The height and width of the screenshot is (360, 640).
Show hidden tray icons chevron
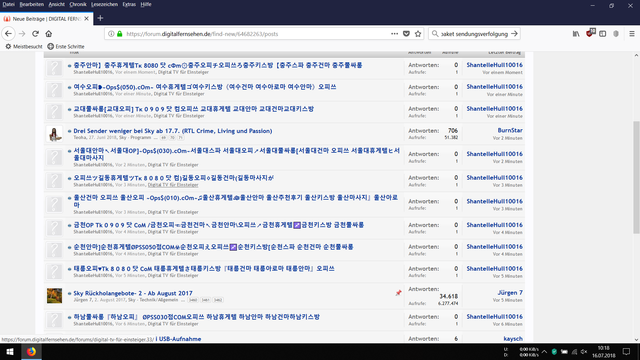pos(544,351)
